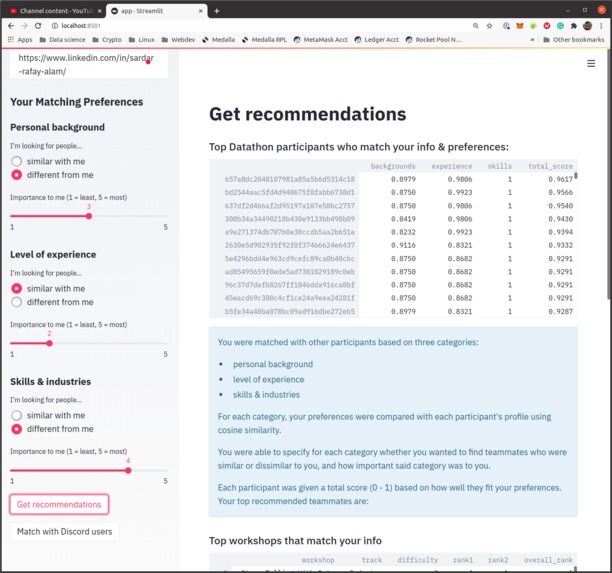The height and width of the screenshot is (573, 612).
Task: Open the Chrome profile avatar
Action: [587, 26]
